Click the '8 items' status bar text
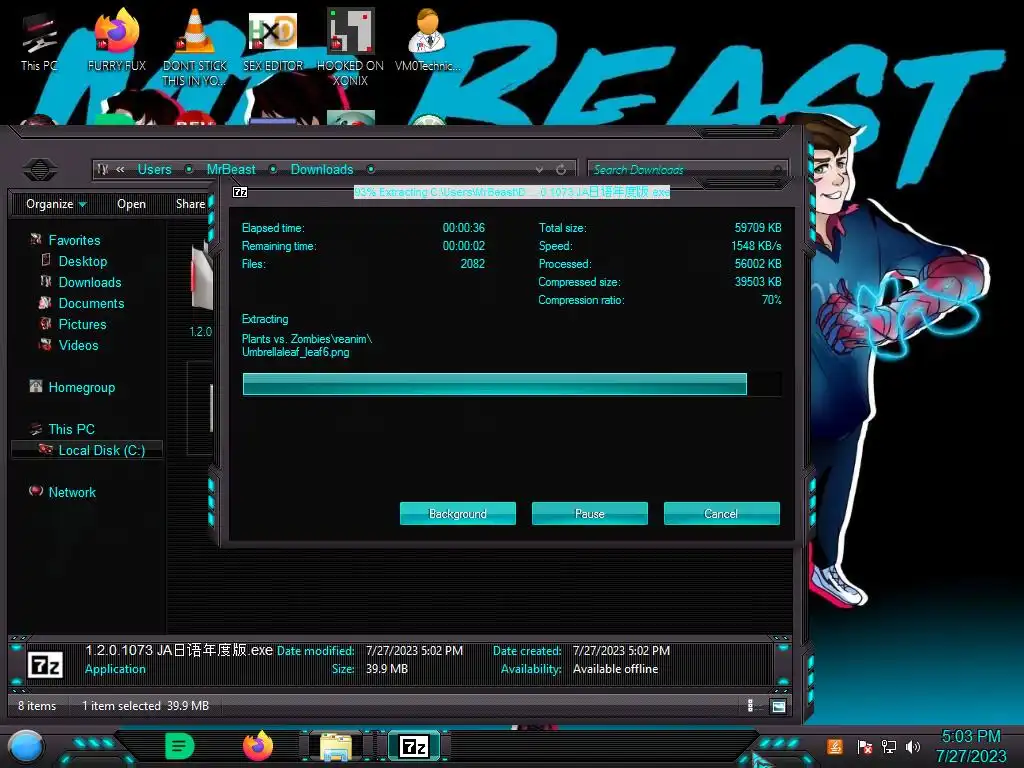The height and width of the screenshot is (768, 1024). pyautogui.click(x=37, y=706)
